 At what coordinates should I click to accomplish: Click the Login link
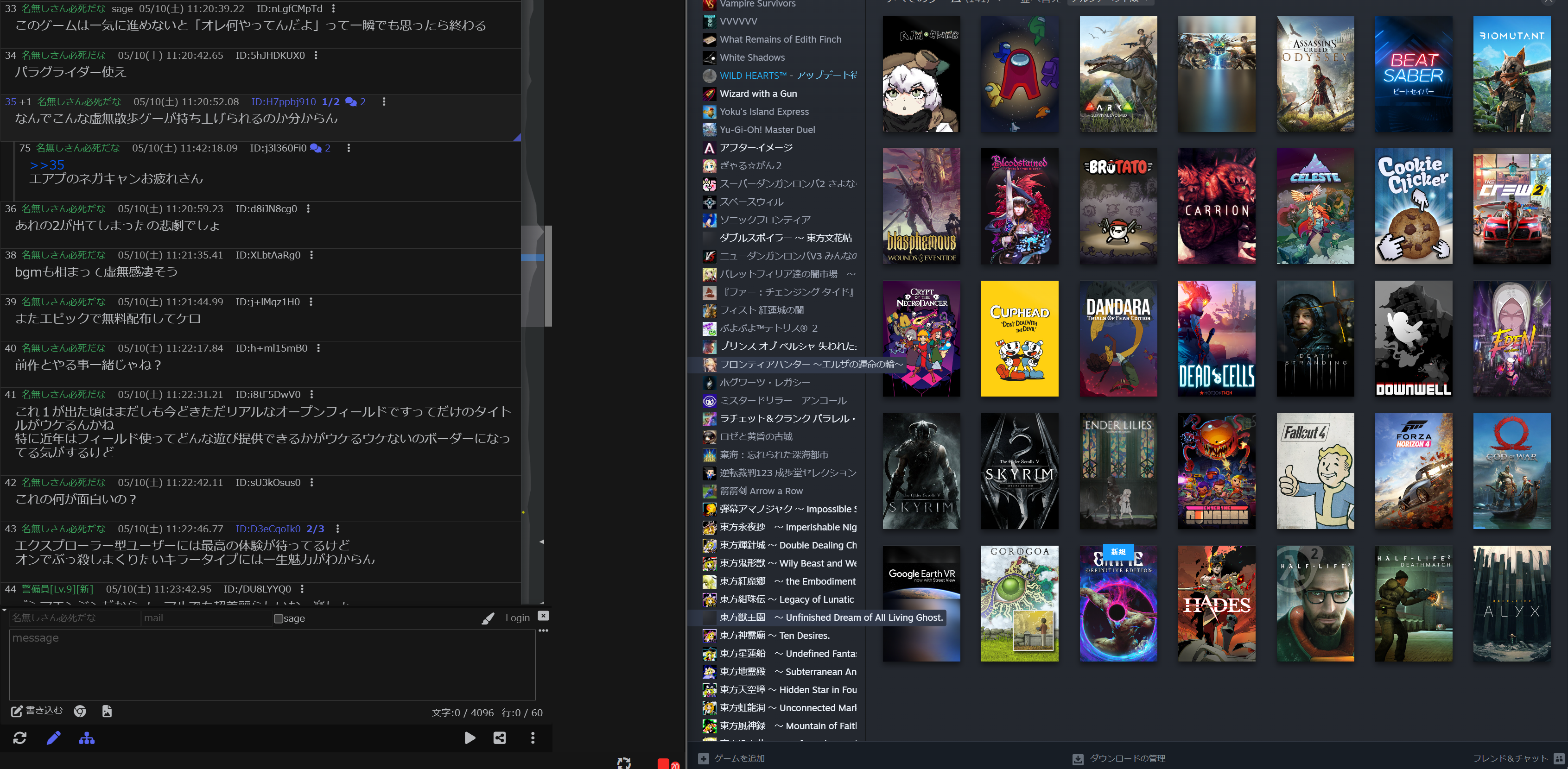[517, 618]
